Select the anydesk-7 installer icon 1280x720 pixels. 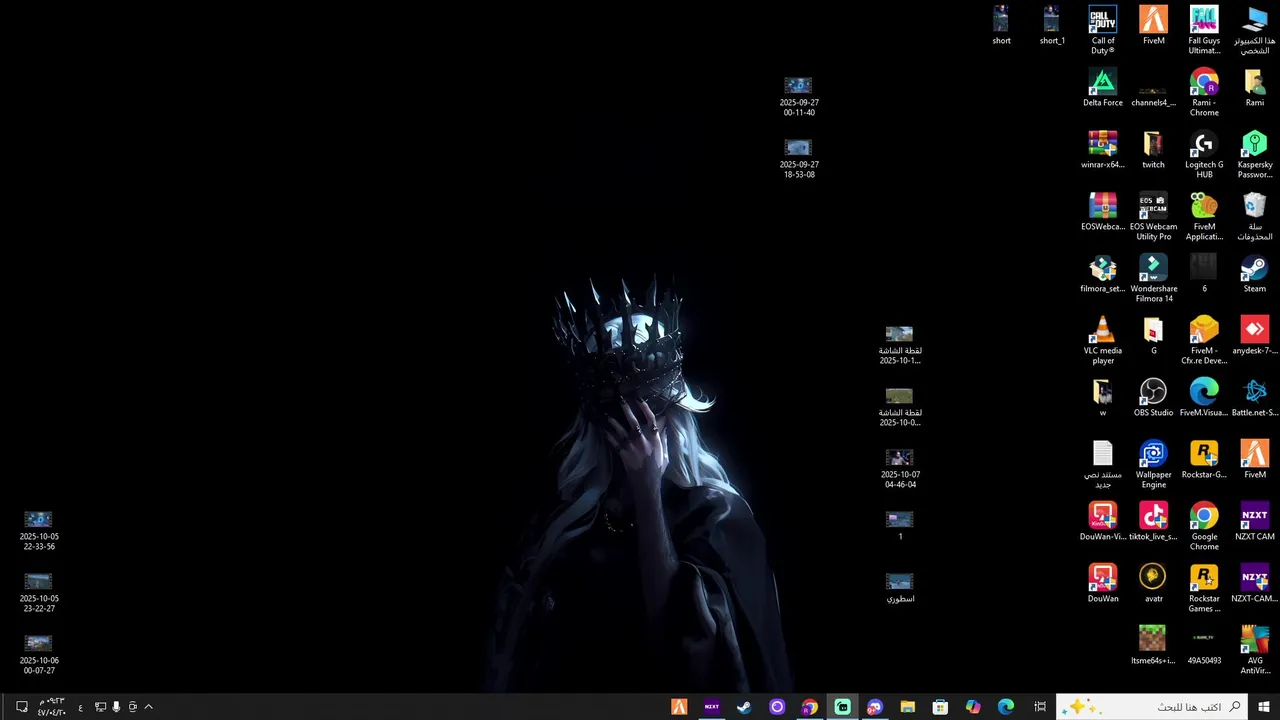click(1255, 335)
